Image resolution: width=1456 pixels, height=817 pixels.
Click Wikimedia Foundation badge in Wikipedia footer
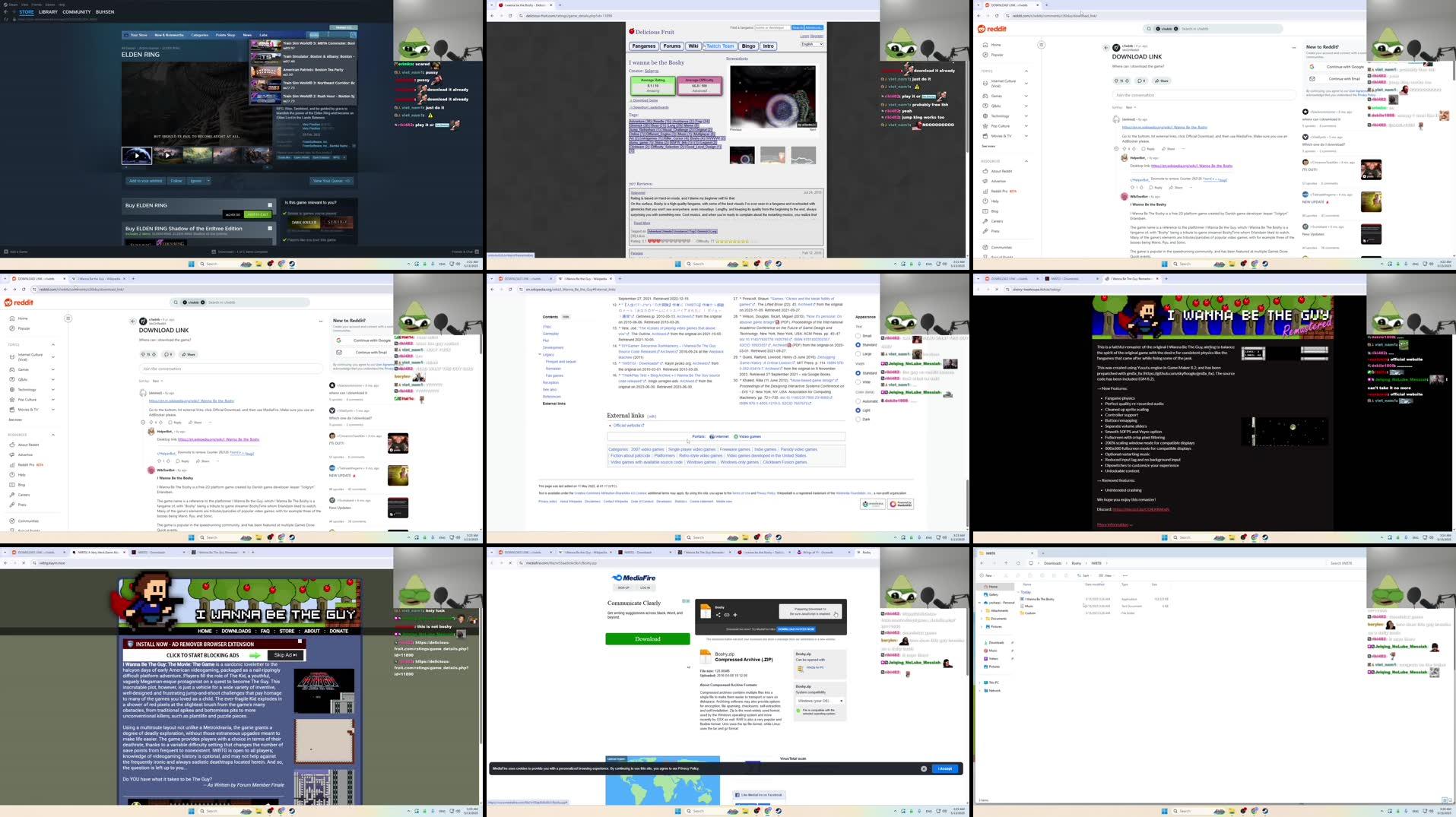873,504
